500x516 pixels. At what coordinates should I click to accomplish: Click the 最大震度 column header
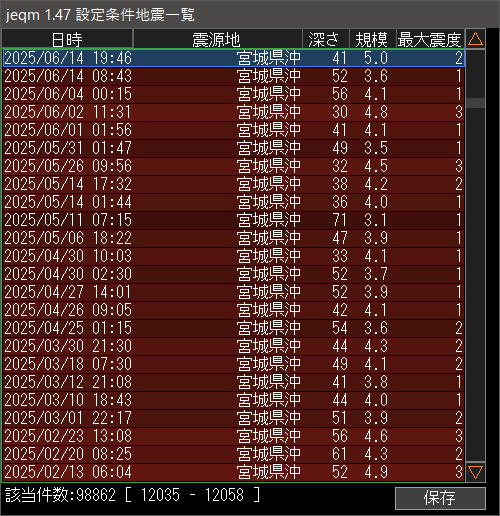pyautogui.click(x=430, y=39)
